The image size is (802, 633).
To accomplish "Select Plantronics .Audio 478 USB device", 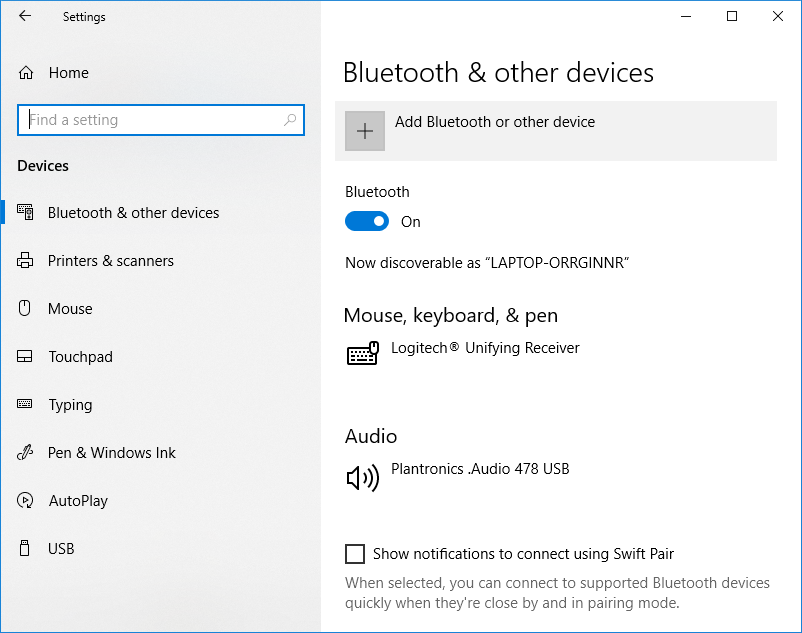I will pos(480,468).
